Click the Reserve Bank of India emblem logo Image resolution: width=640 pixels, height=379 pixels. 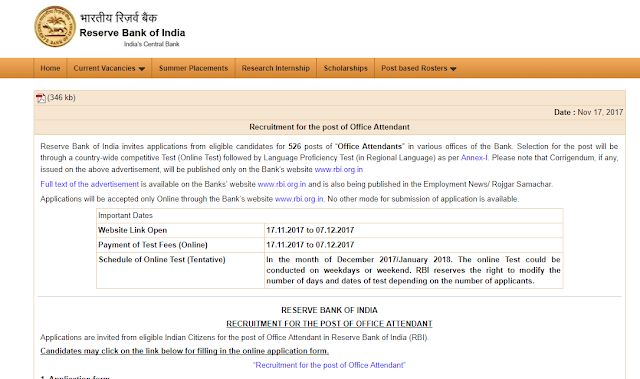(55, 27)
